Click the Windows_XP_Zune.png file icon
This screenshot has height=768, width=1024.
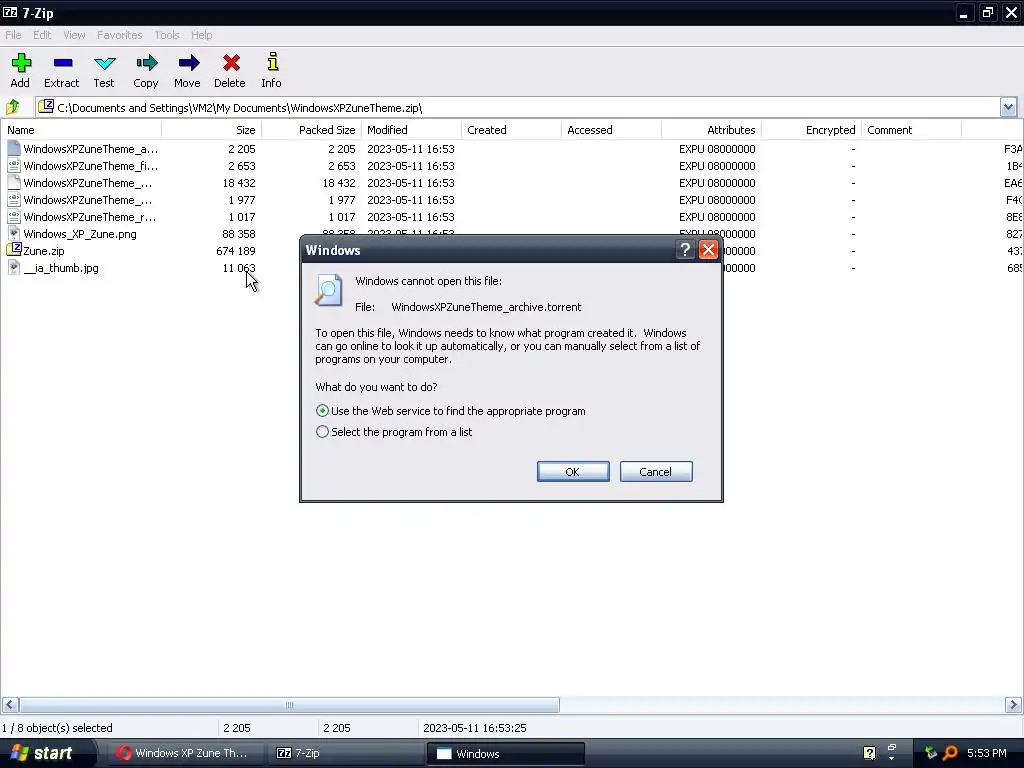click(14, 233)
